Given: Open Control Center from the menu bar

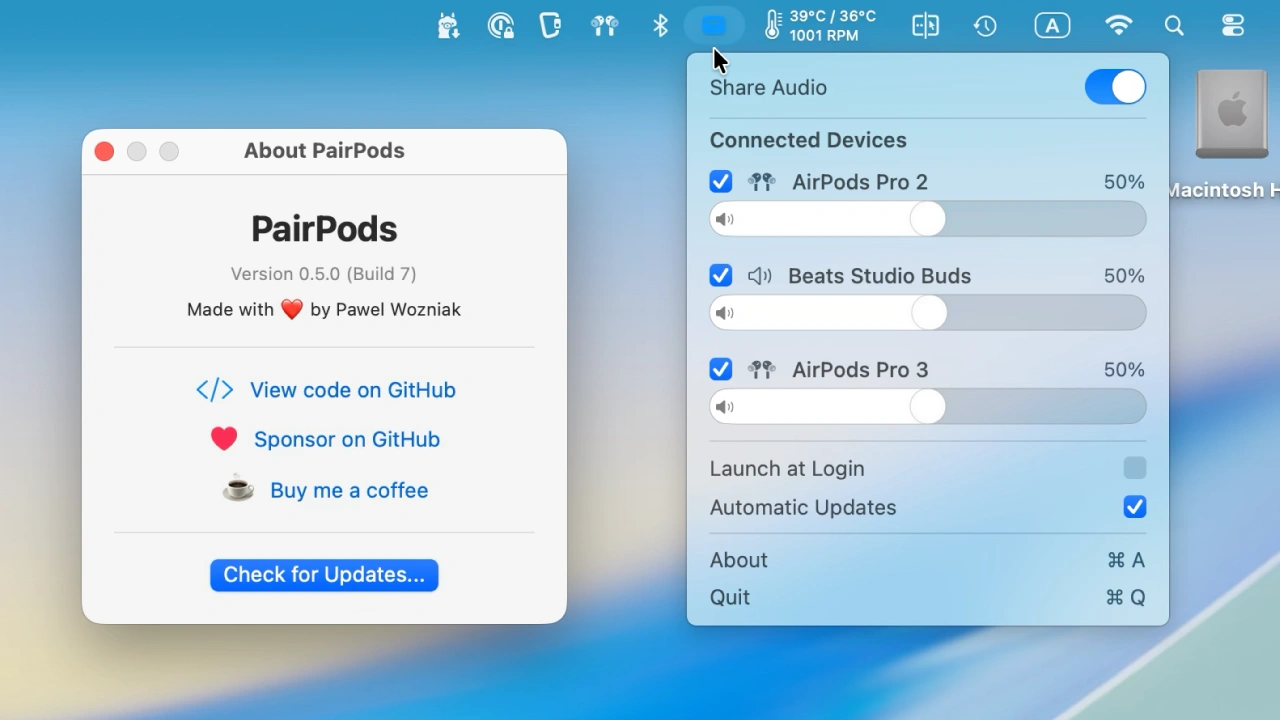Looking at the screenshot, I should point(1232,25).
